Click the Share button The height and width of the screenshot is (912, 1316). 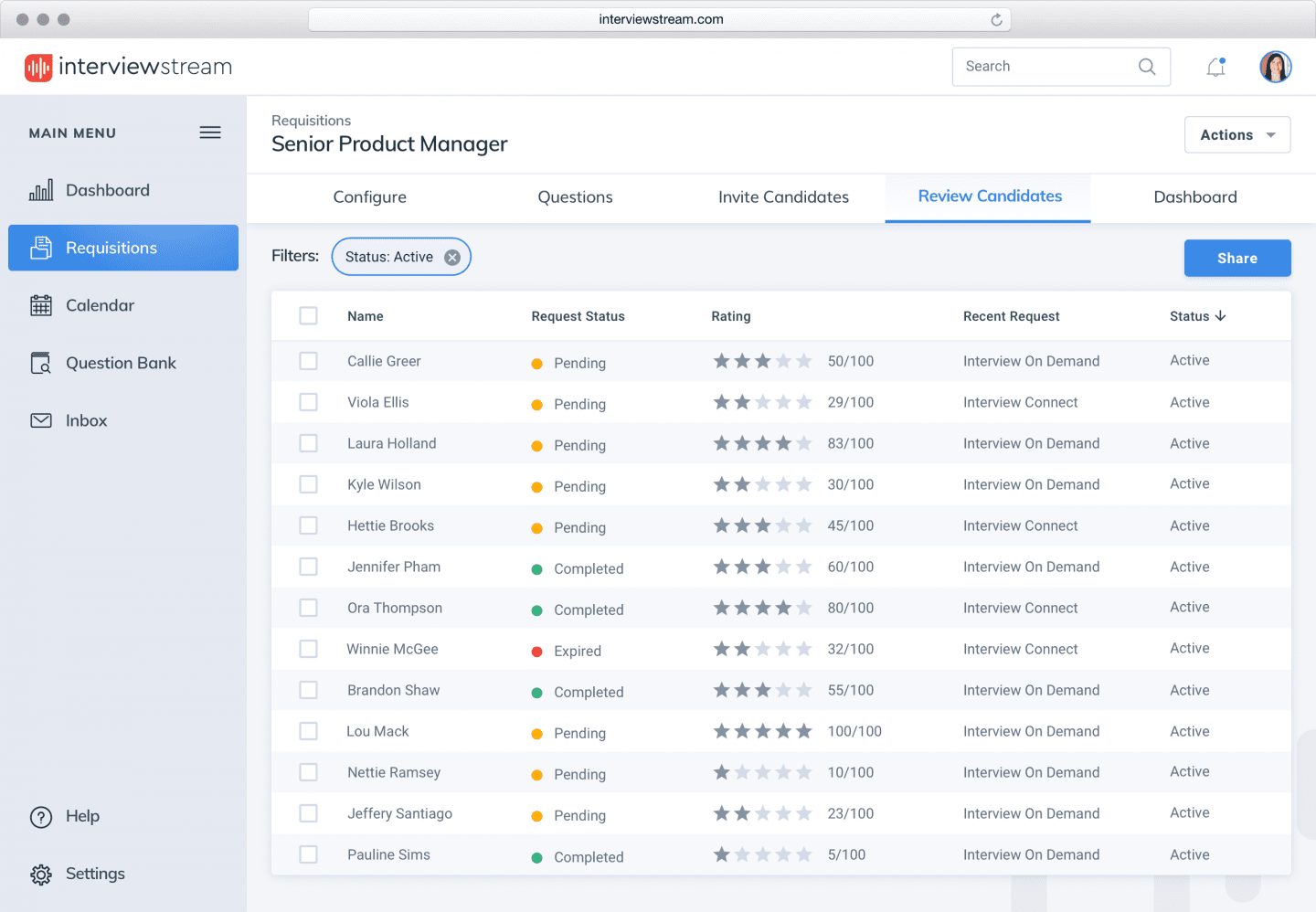(1236, 258)
